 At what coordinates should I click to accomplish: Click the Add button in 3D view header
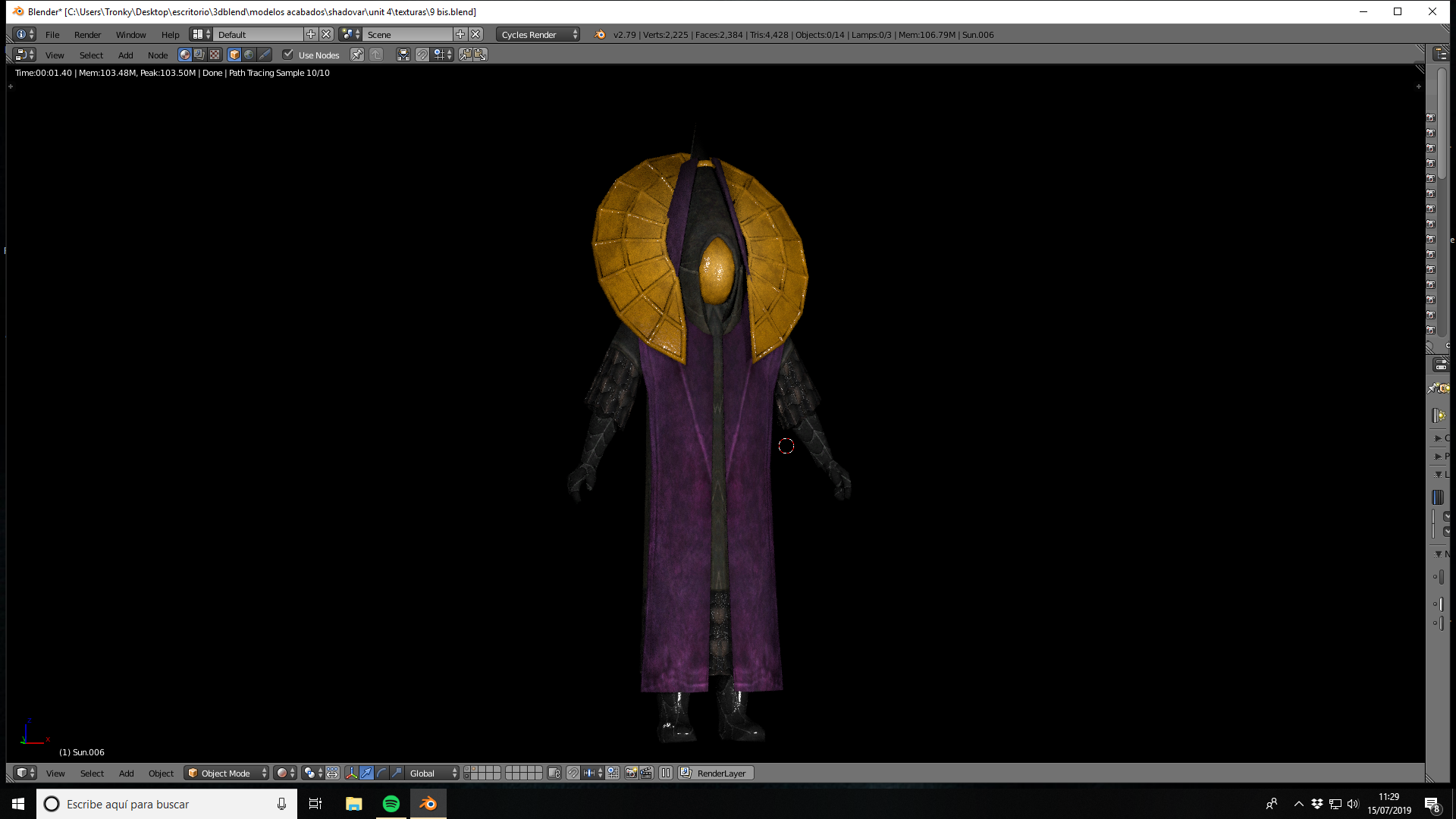(x=126, y=773)
